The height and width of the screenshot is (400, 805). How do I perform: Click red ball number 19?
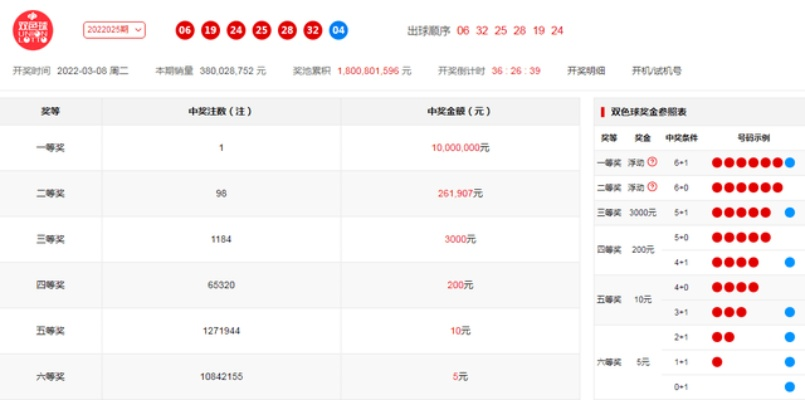click(210, 30)
